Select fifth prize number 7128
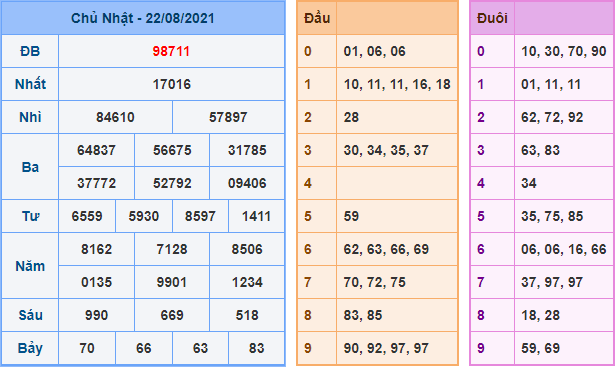 172,249
